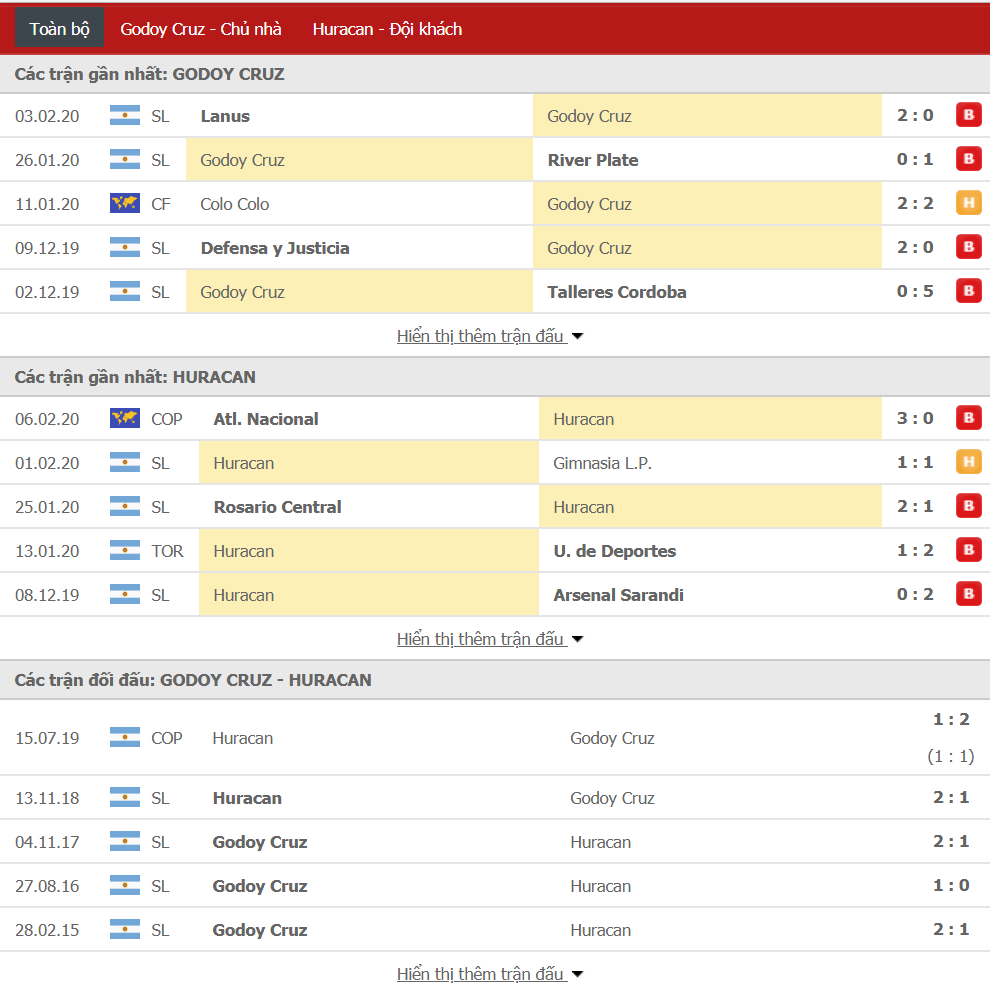Screen dimensions: 990x989
Task: Click the date 06.02.20
Action: [47, 419]
